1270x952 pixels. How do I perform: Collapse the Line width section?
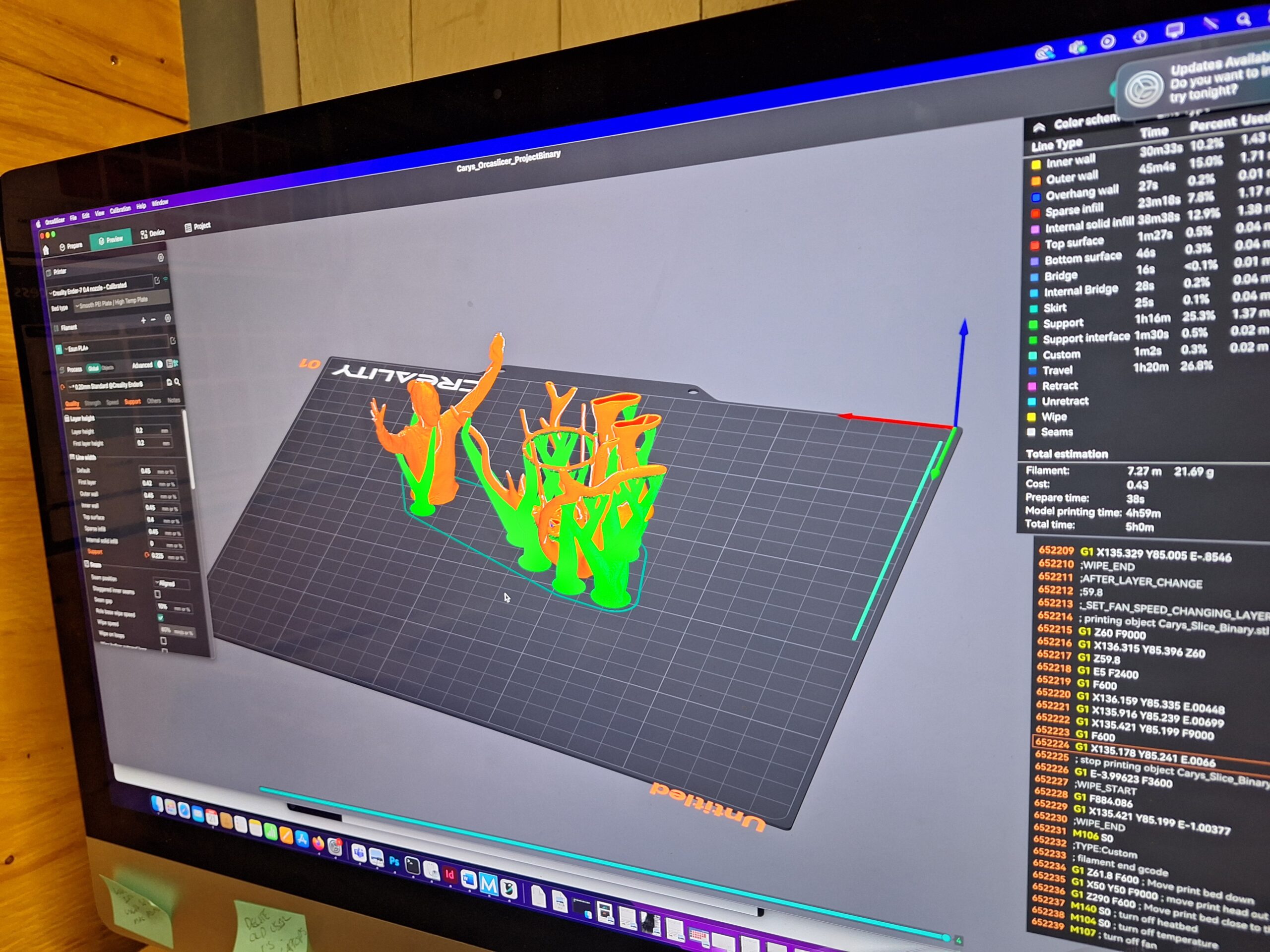84,457
